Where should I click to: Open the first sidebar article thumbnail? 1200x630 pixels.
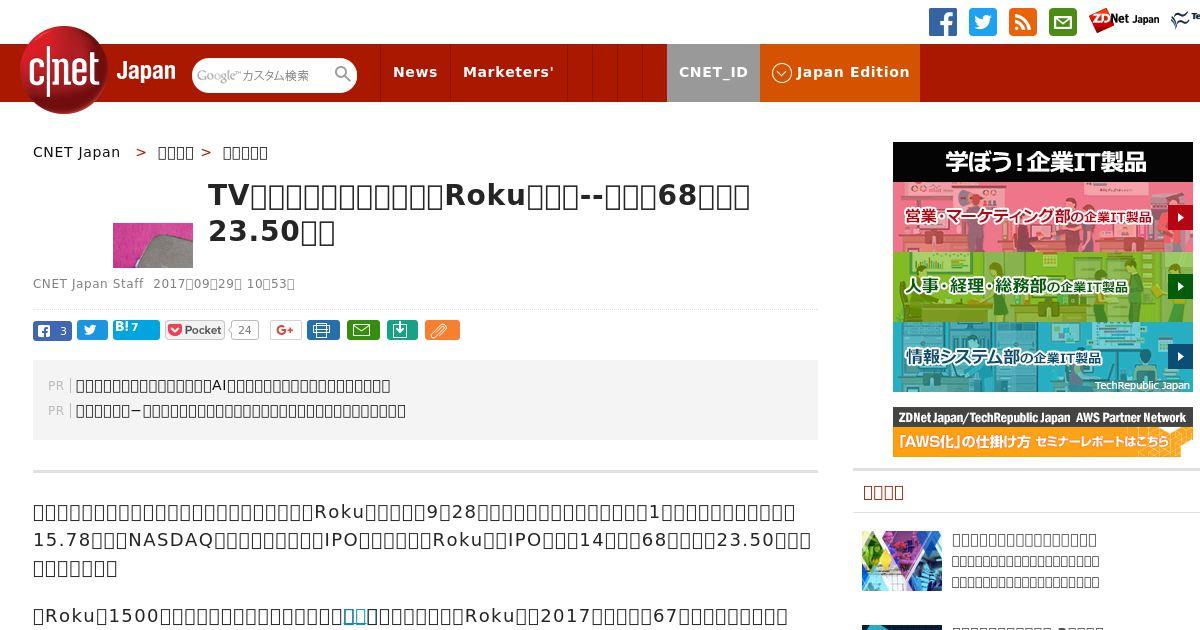click(x=902, y=561)
